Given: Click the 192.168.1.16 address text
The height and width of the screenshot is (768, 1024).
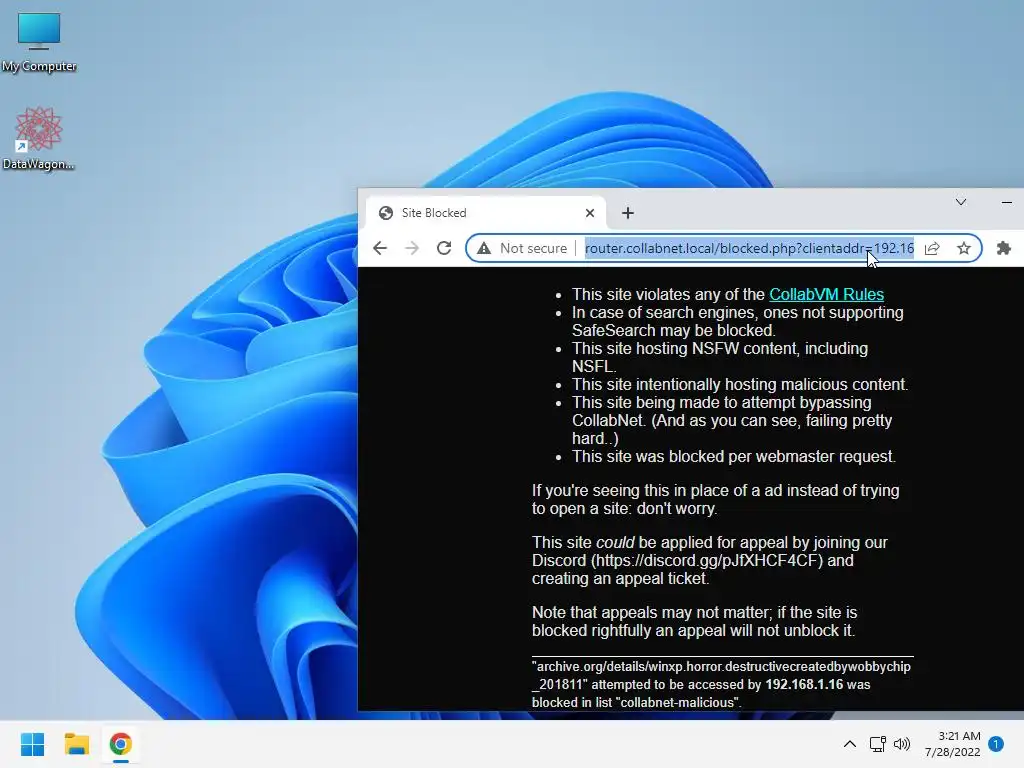Looking at the screenshot, I should pyautogui.click(x=804, y=684).
